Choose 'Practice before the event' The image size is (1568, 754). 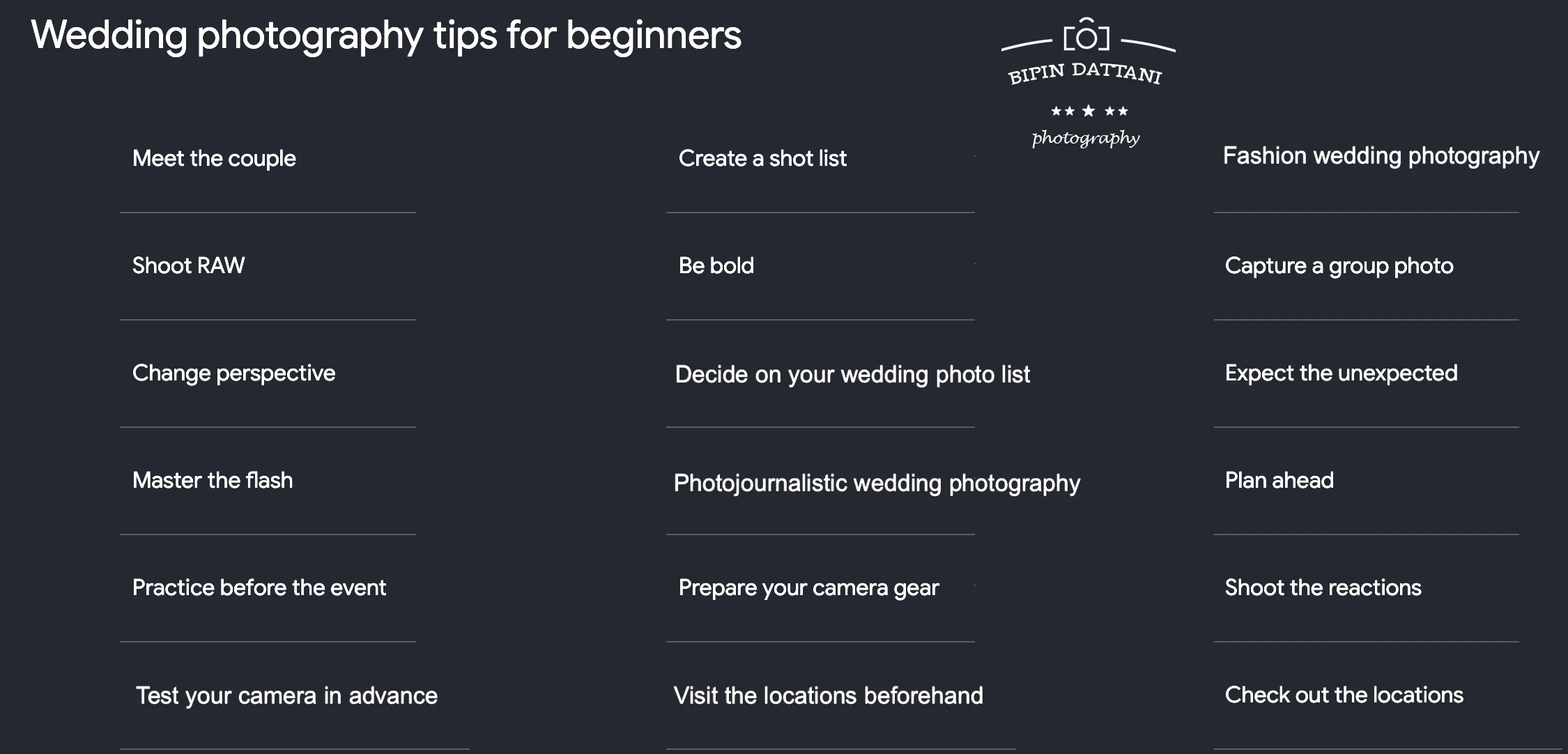[x=259, y=587]
